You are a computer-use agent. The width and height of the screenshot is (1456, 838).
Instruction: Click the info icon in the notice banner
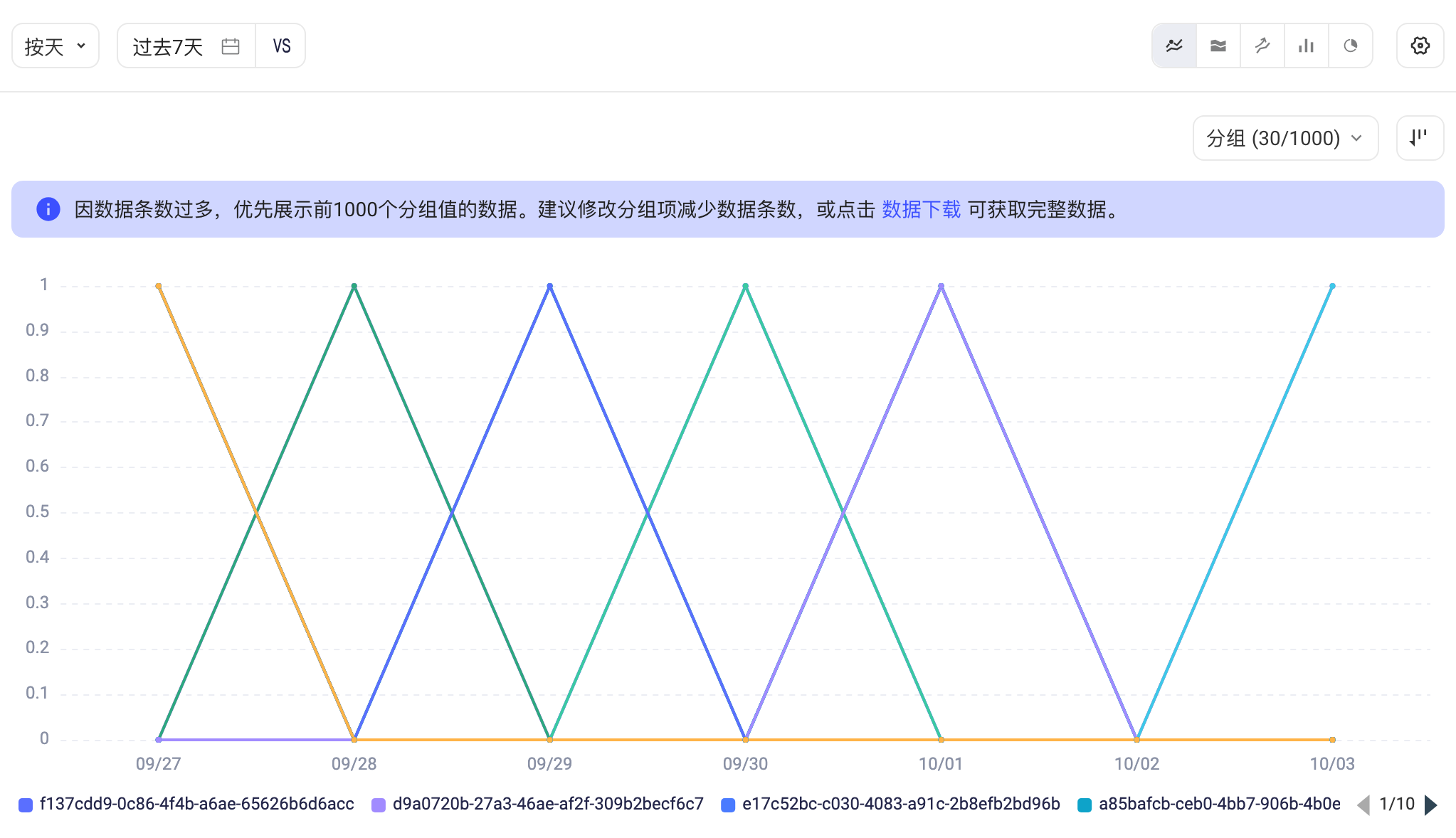48,209
